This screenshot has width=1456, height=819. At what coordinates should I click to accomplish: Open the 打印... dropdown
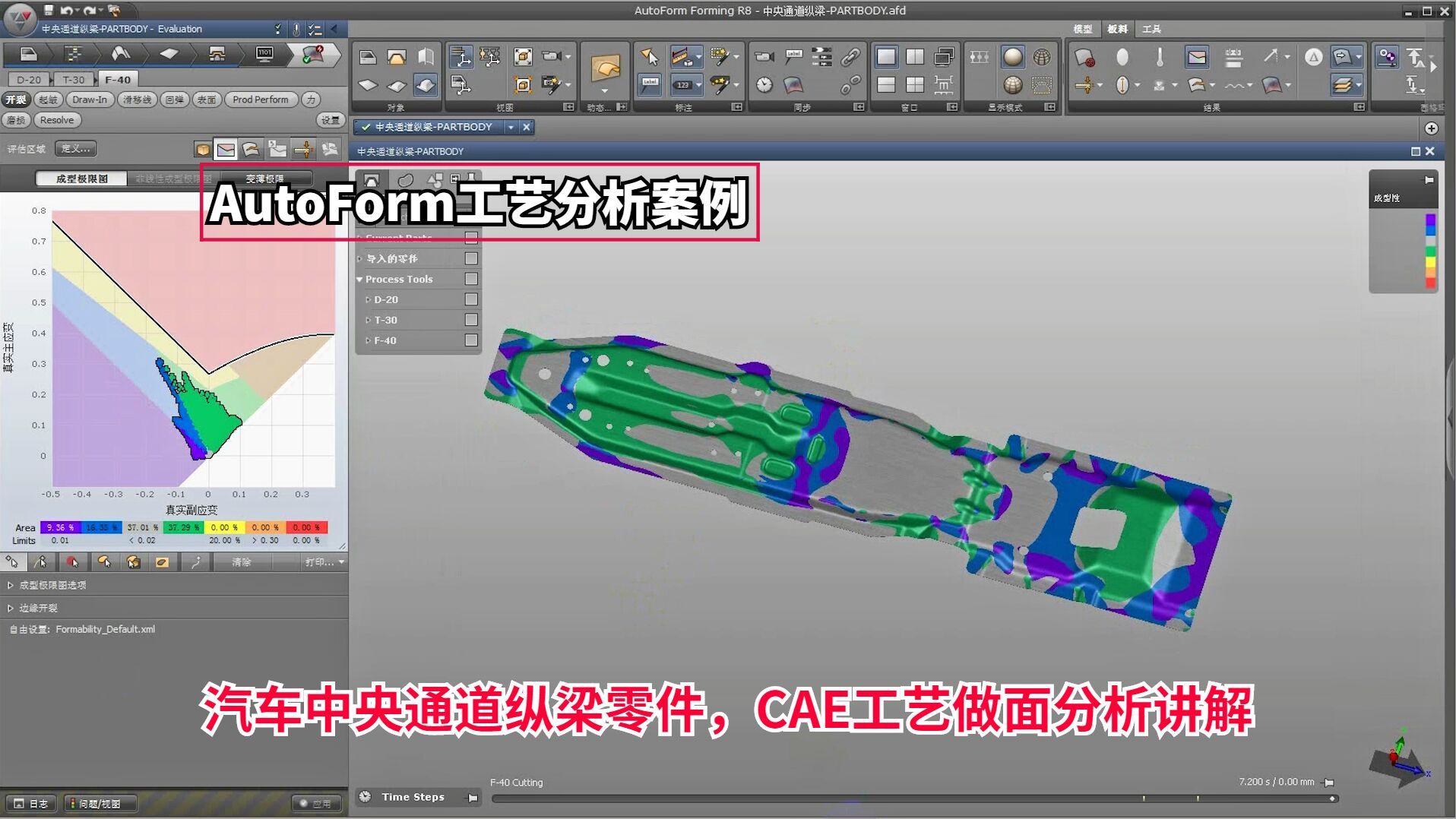tap(324, 562)
